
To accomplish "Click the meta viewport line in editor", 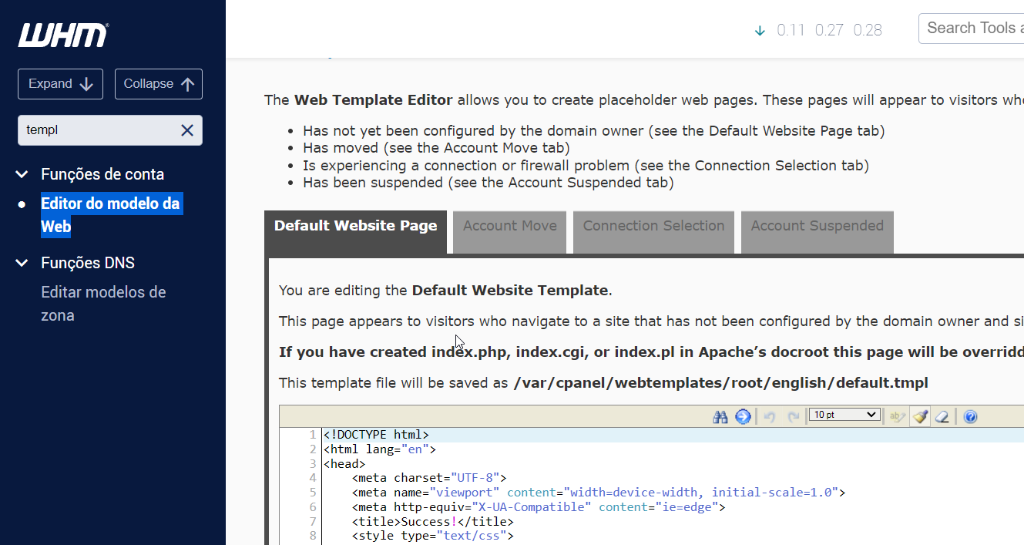I will click(598, 492).
